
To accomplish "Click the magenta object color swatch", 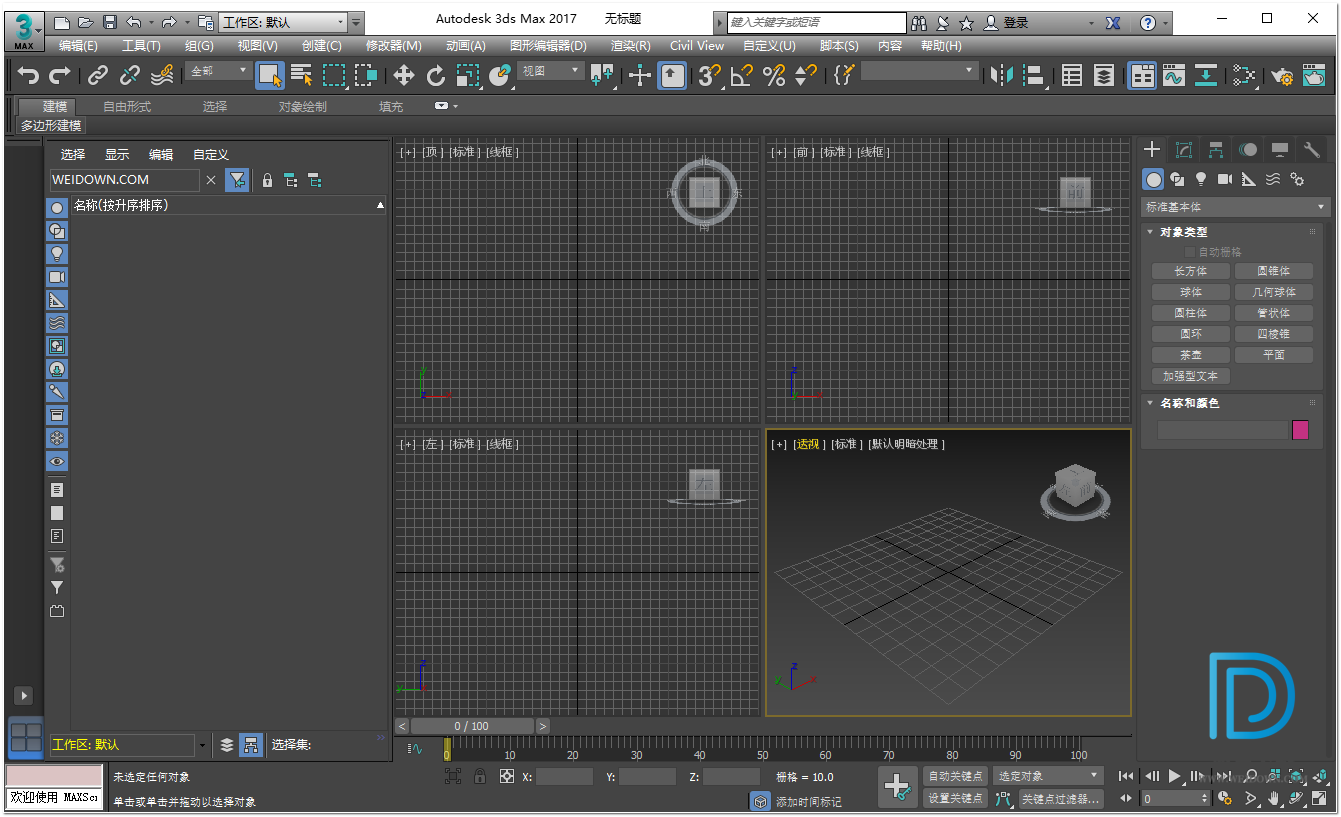I will pyautogui.click(x=1300, y=430).
